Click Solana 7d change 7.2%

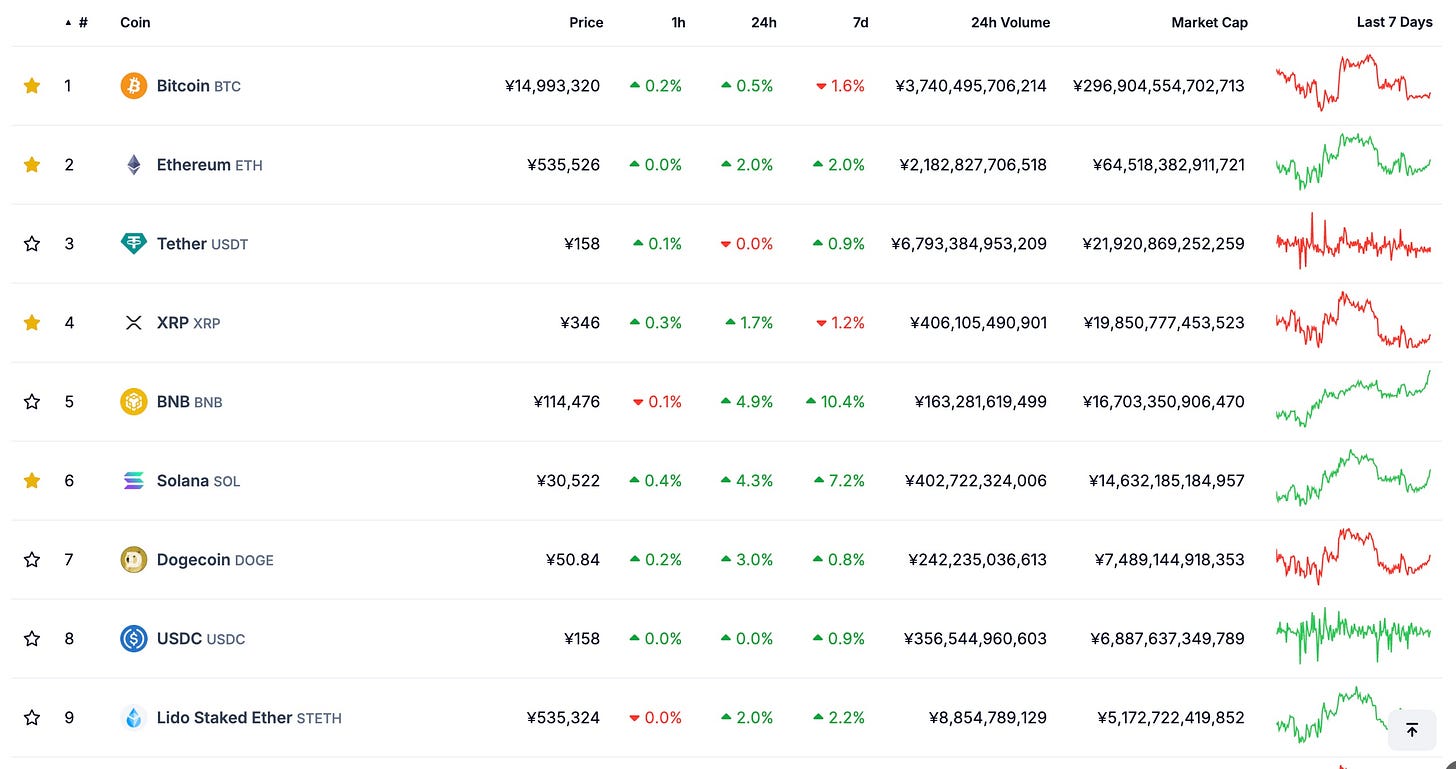click(x=839, y=481)
